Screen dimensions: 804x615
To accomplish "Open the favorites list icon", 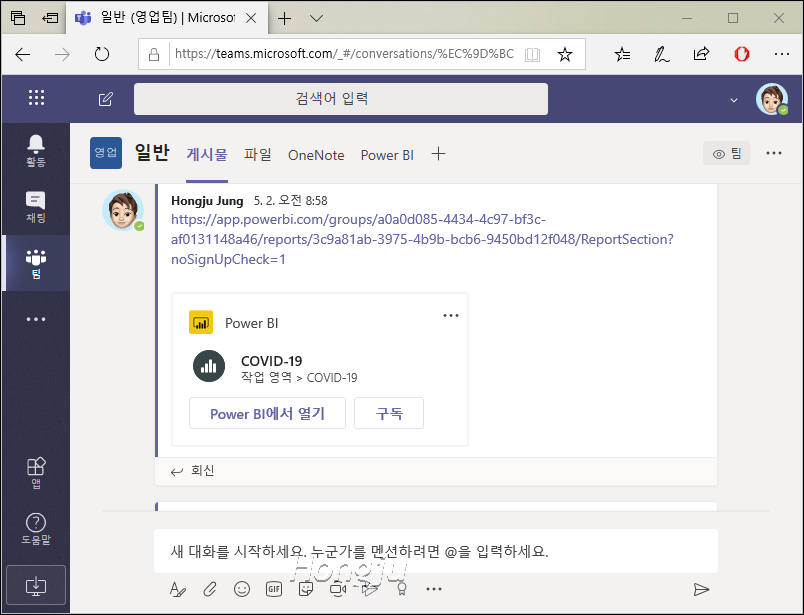I will pos(622,54).
